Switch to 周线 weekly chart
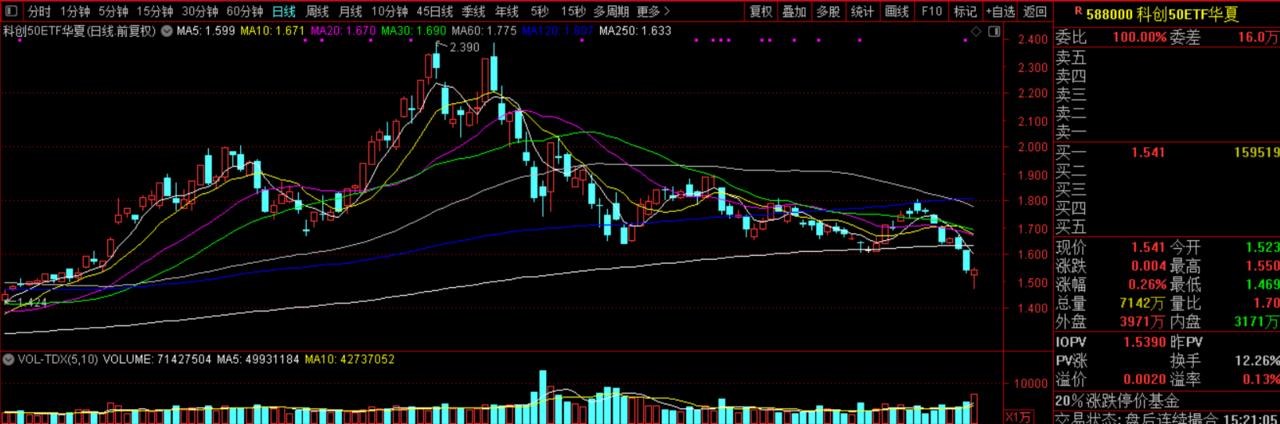The width and height of the screenshot is (1280, 424). 317,11
